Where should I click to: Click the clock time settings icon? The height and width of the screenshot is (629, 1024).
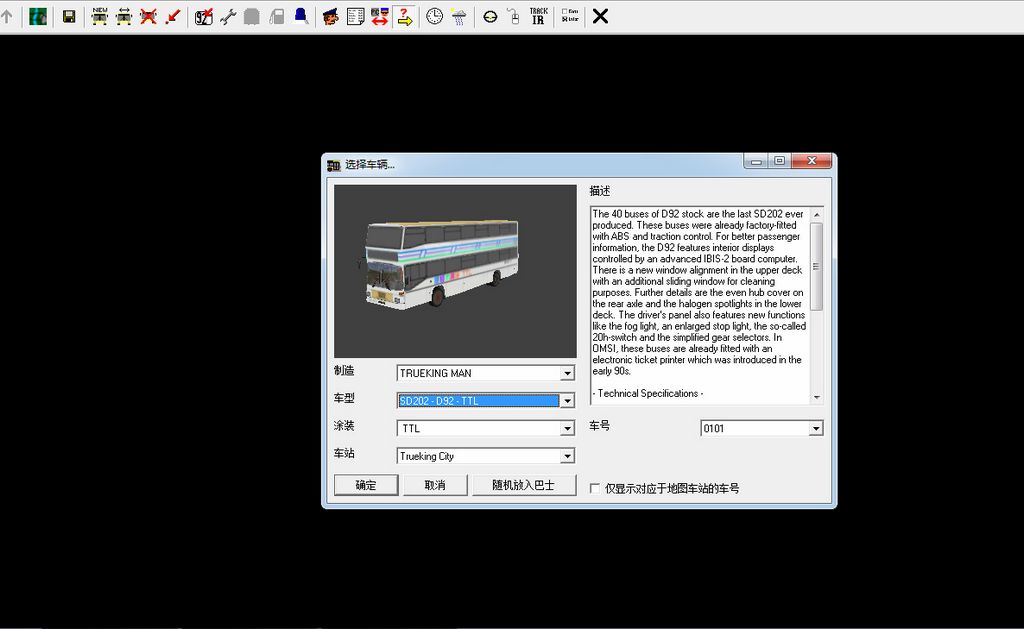click(434, 16)
